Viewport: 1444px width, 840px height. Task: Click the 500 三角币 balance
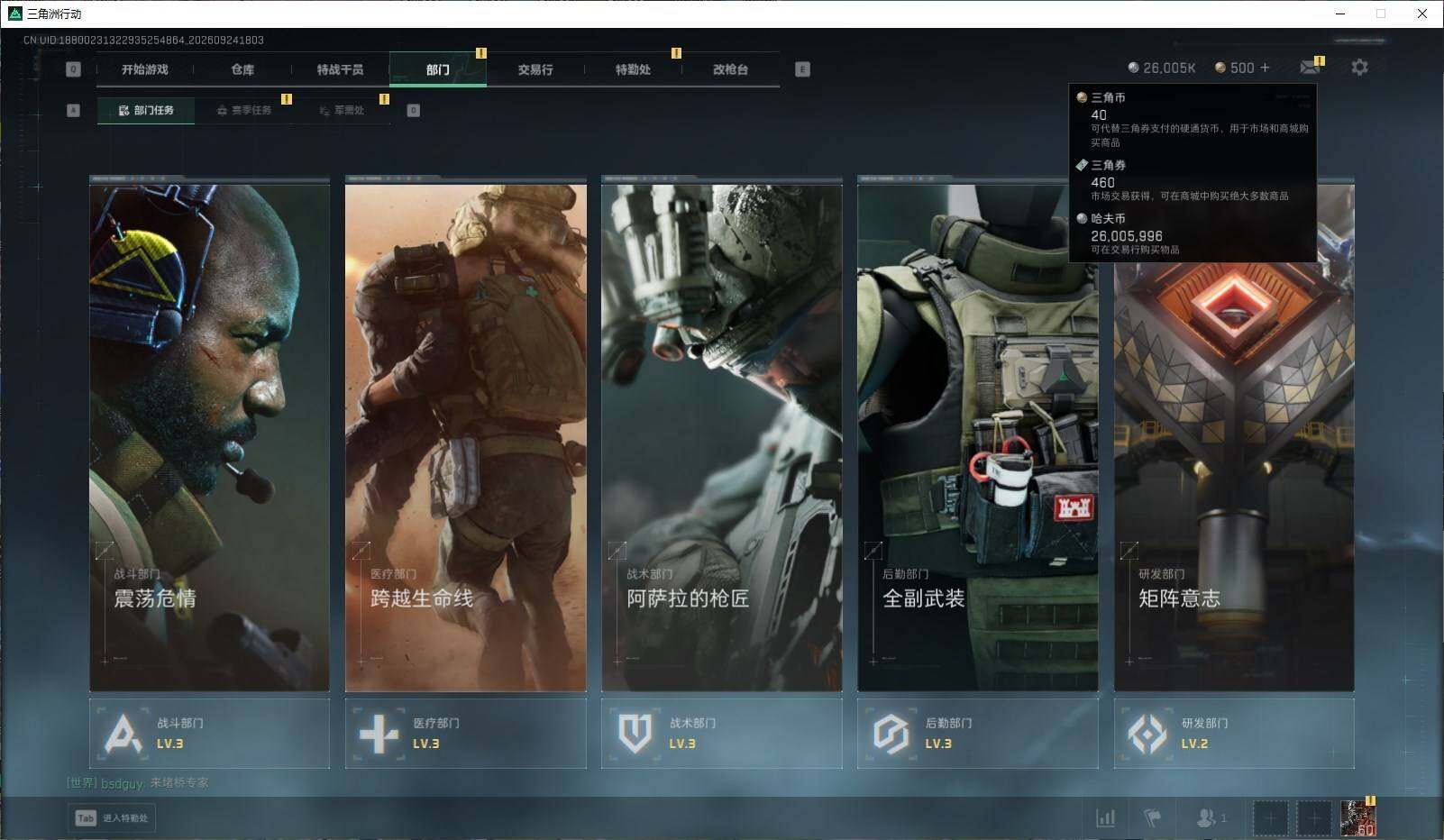[x=1234, y=68]
